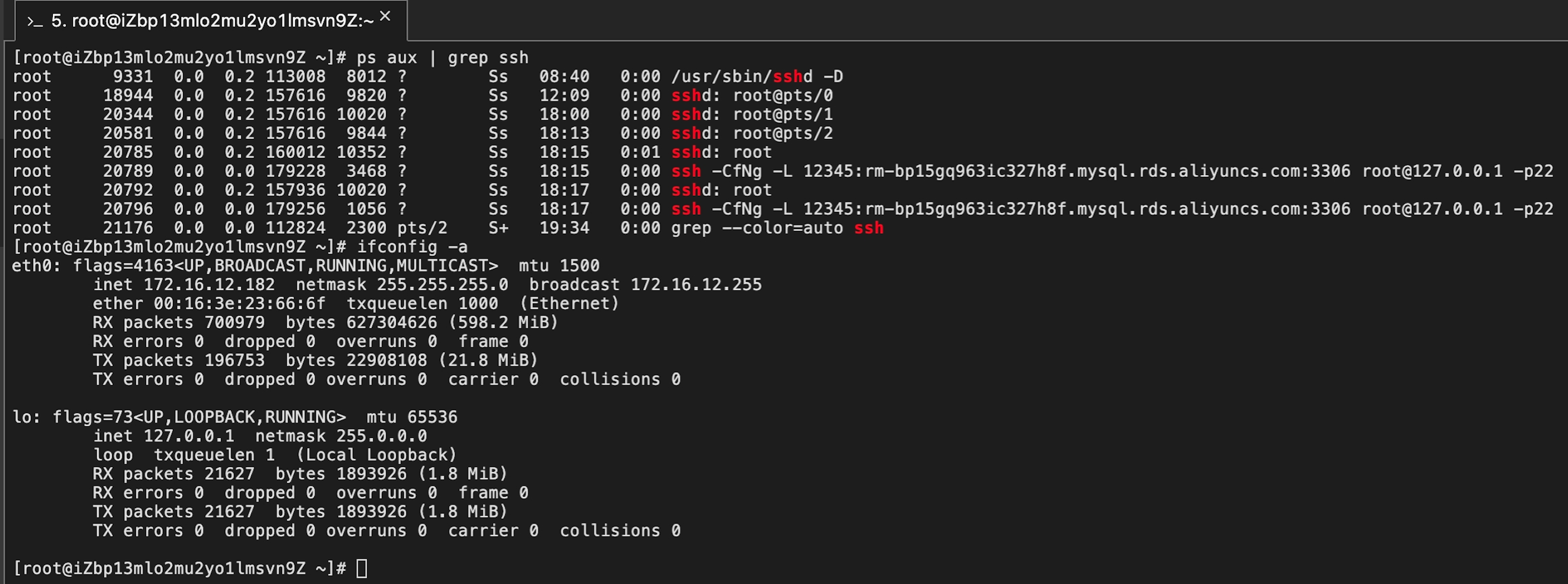
Task: Close the root@iZbp13mlo2mu2yo1lmsvn9Z terminal tab
Action: point(385,17)
